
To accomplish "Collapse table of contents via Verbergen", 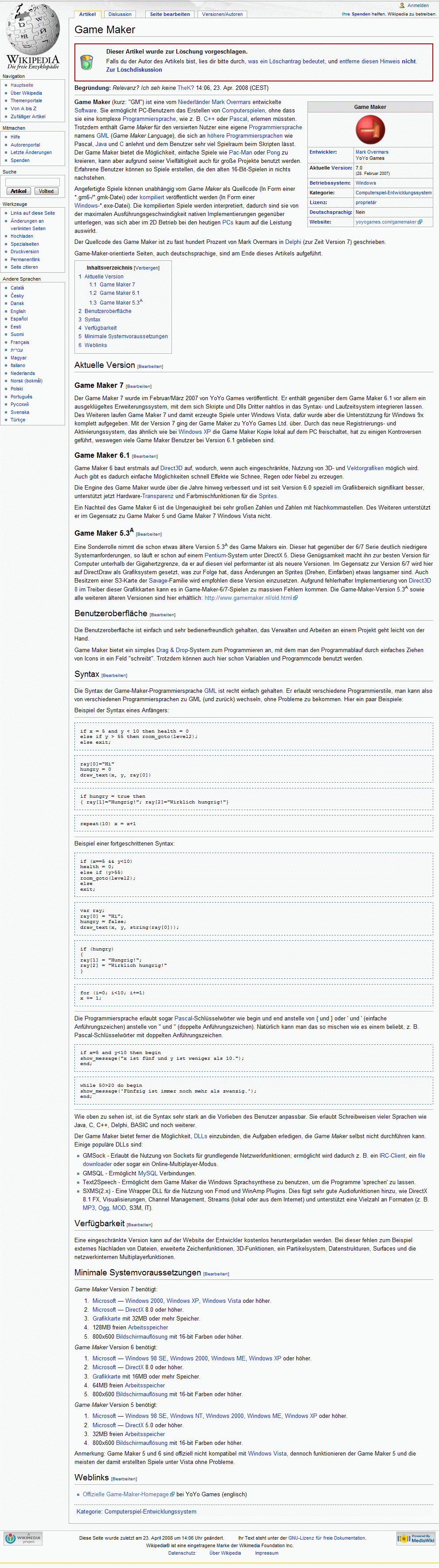I will (x=147, y=268).
